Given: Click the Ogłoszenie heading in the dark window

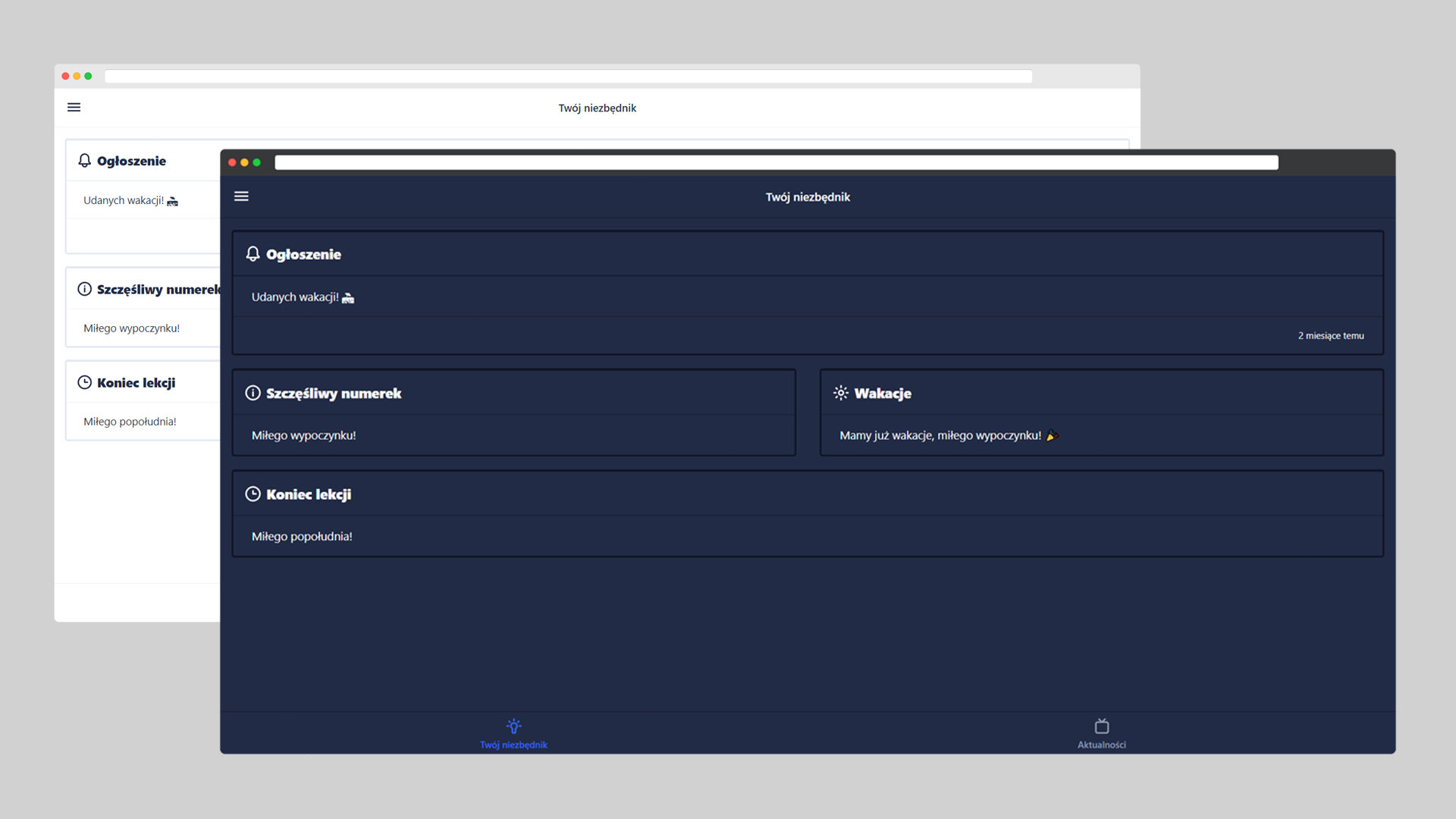Looking at the screenshot, I should [303, 255].
